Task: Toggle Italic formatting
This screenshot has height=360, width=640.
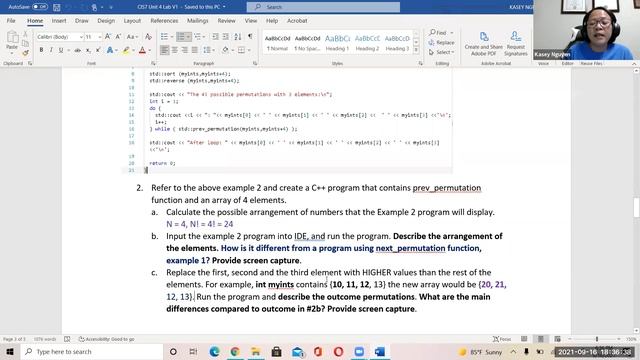Action: click(51, 50)
